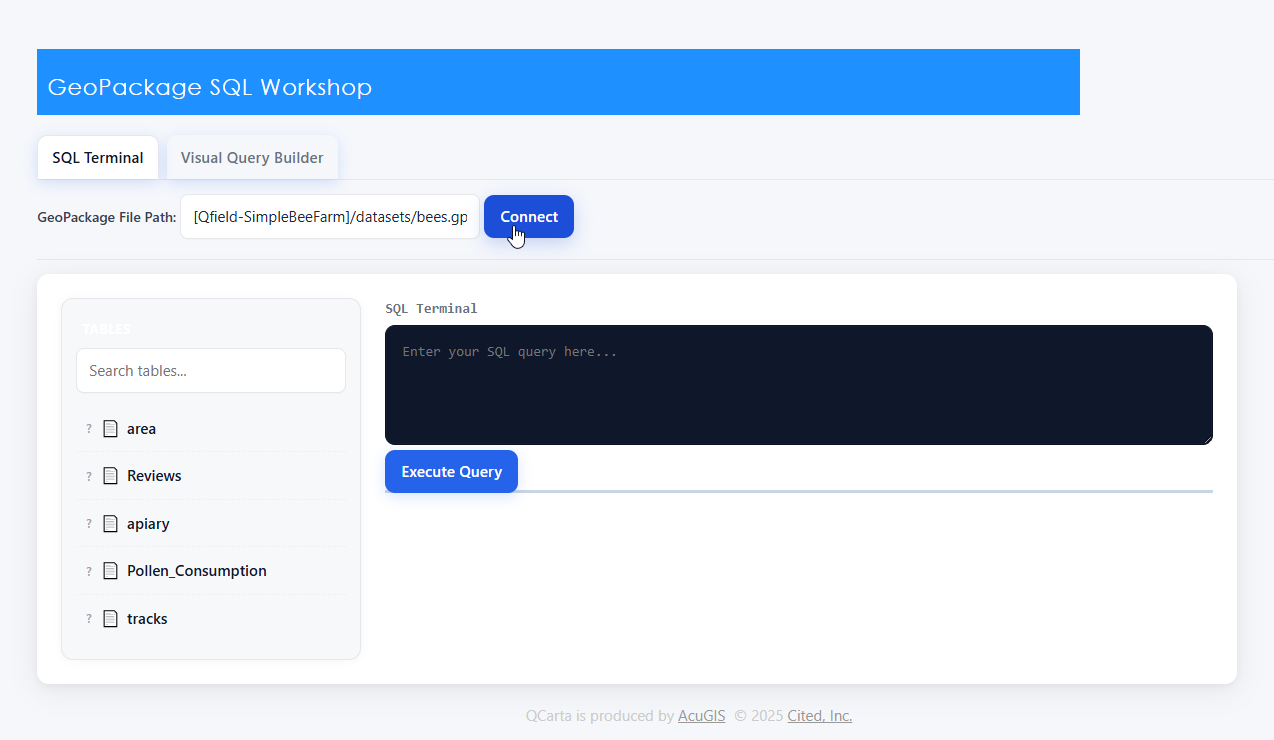This screenshot has height=740, width=1274.
Task: Click the TABLES panel heading
Action: click(106, 329)
